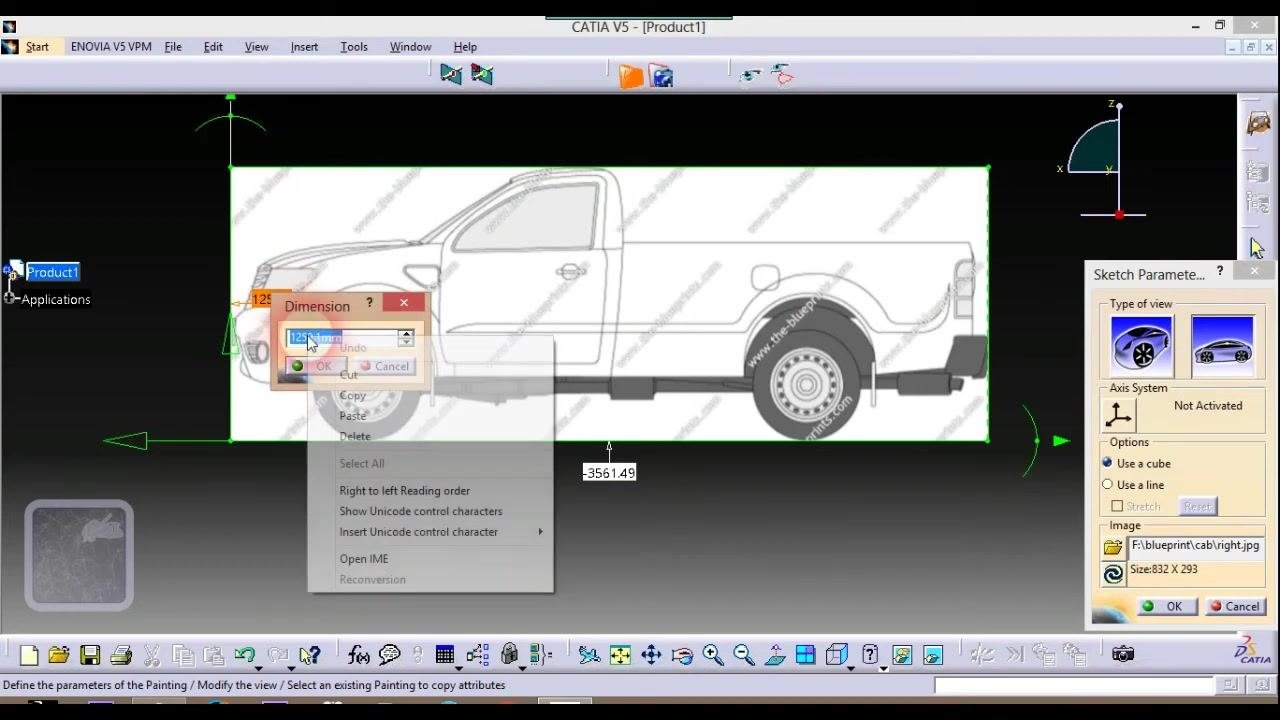Click the Create Multi-View icon
Viewport: 1280px width, 720px height.
805,655
